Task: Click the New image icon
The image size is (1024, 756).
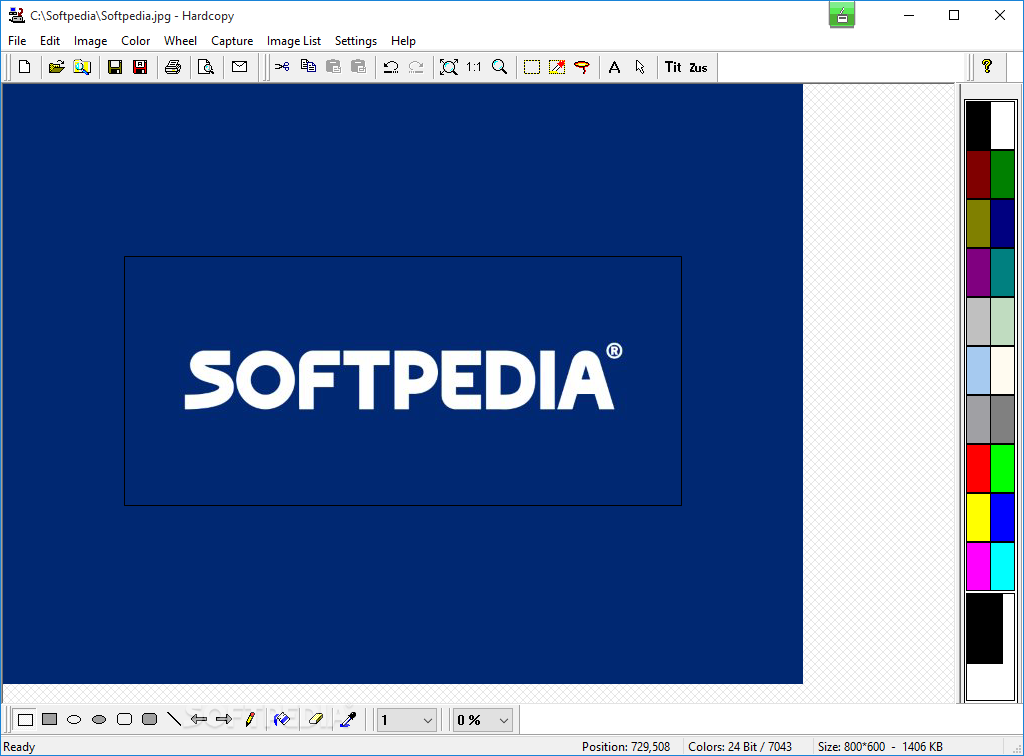Action: click(x=25, y=67)
